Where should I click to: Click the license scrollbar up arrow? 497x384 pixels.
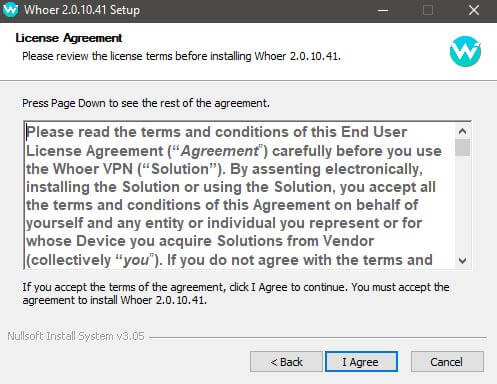pyautogui.click(x=462, y=131)
